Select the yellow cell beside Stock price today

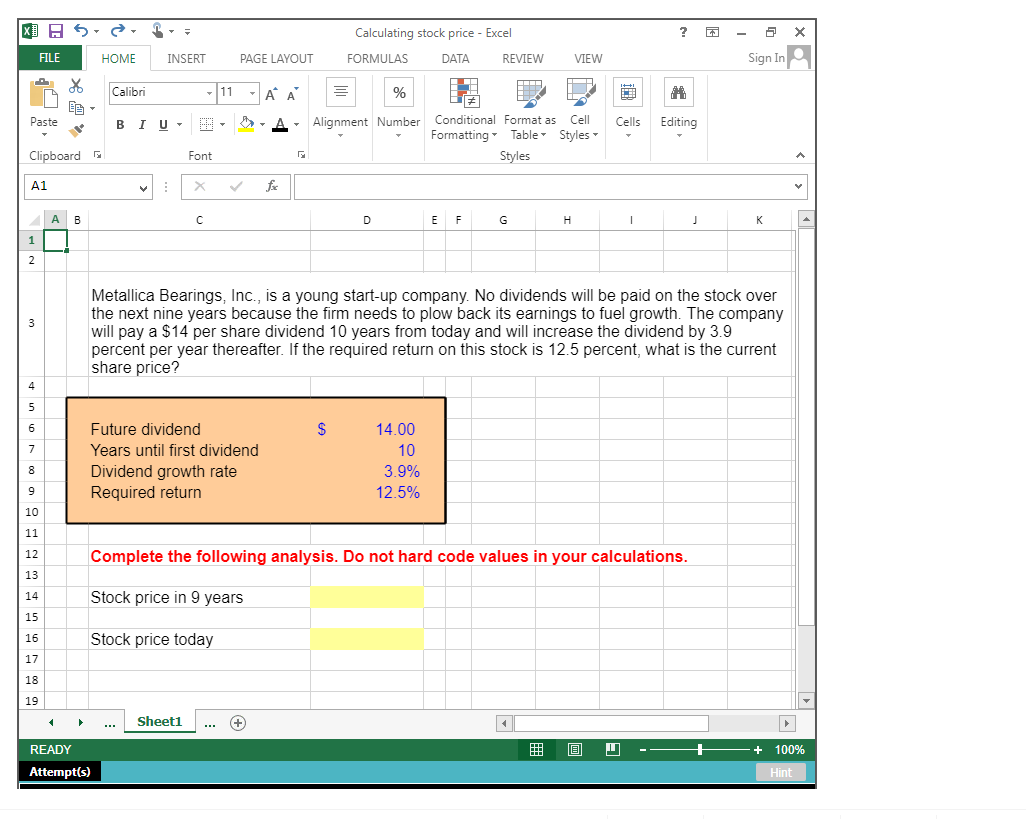pos(366,638)
